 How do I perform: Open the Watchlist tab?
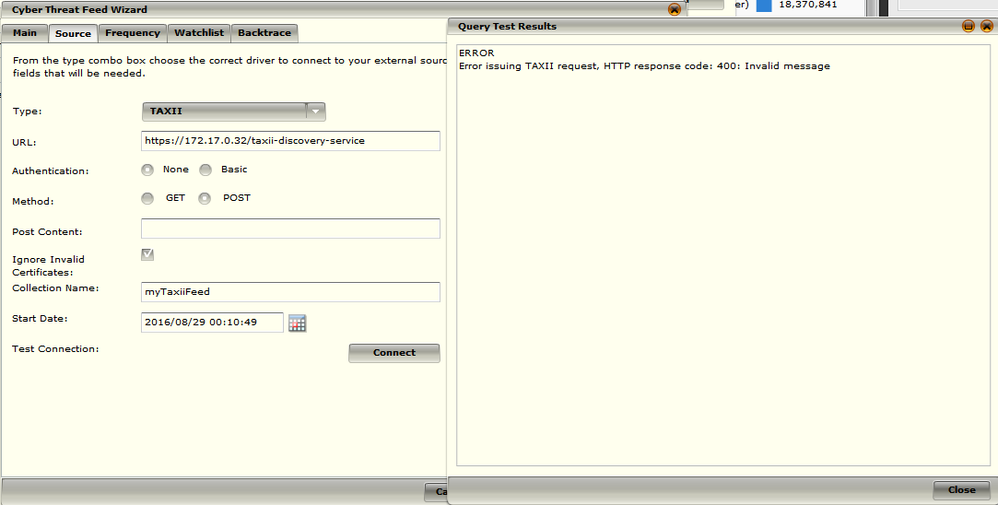(199, 33)
